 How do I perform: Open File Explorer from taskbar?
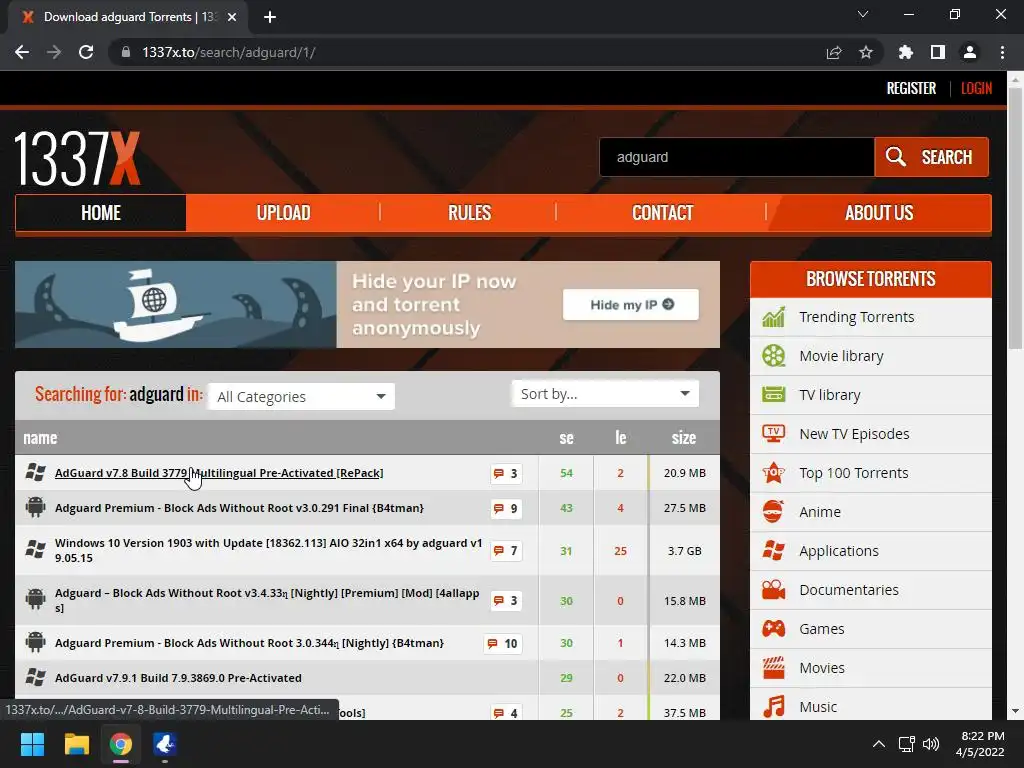coord(76,744)
